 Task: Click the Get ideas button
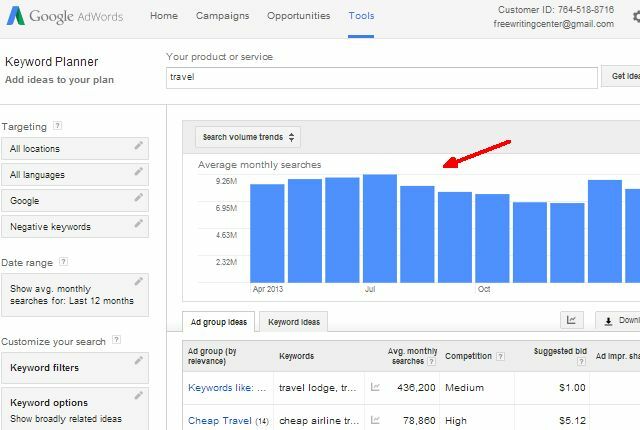(620, 76)
